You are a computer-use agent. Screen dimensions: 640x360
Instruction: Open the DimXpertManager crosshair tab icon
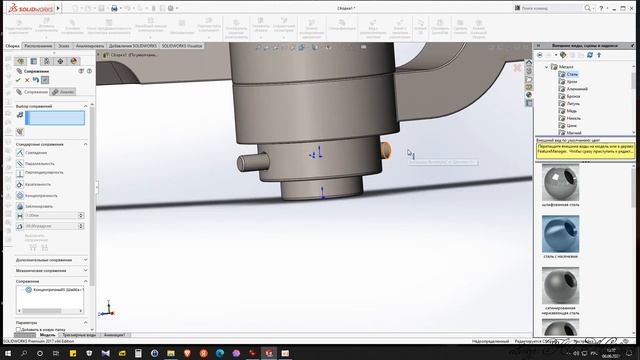(x=60, y=61)
